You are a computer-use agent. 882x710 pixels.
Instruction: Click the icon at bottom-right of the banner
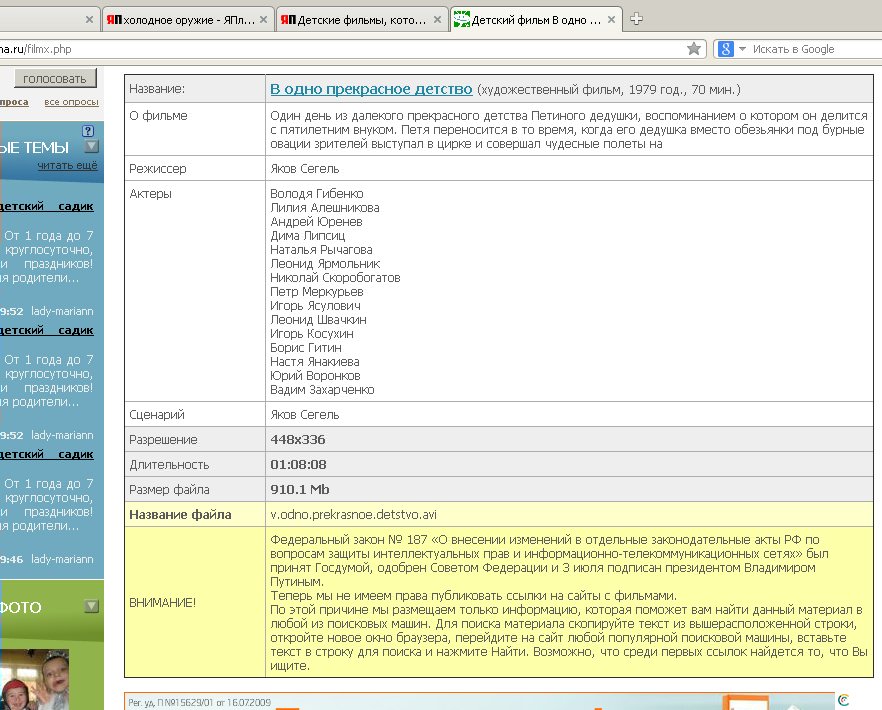point(843,700)
